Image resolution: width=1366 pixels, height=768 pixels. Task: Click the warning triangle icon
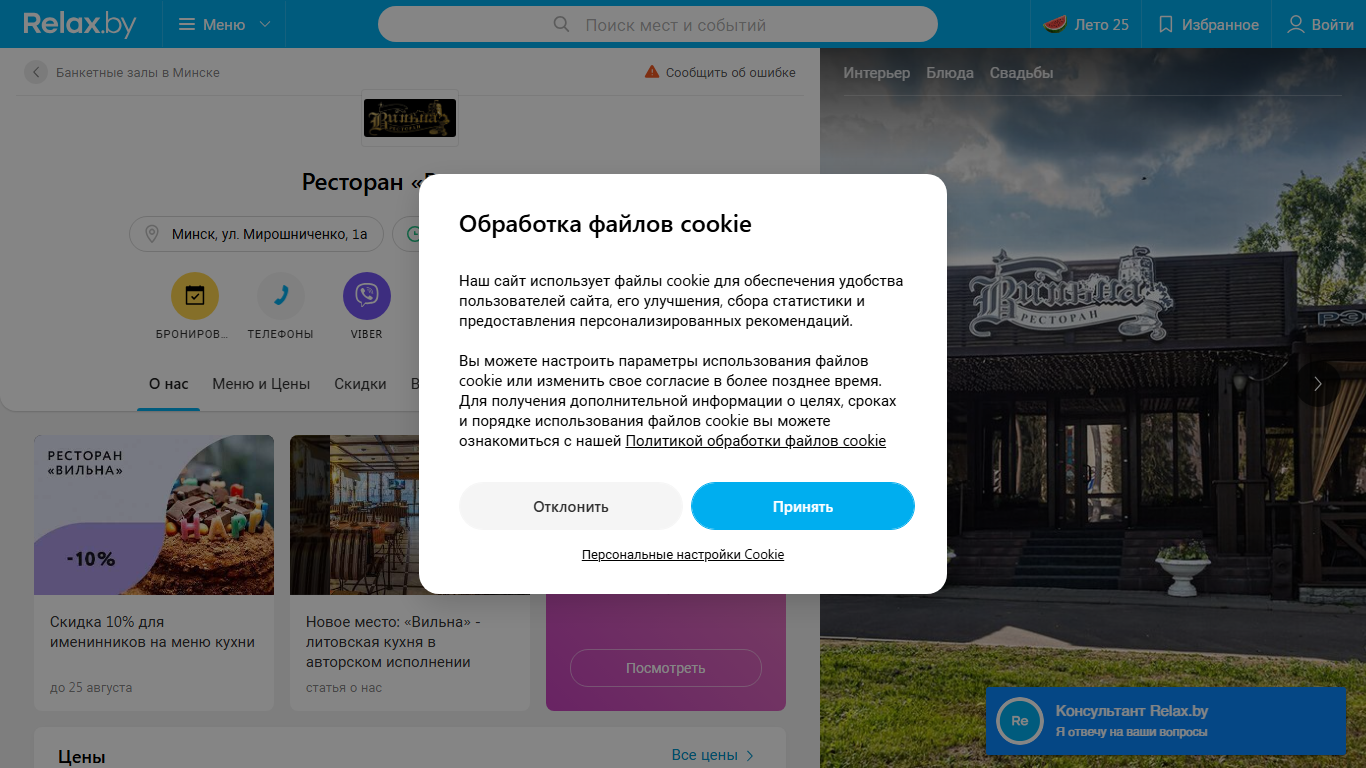tap(652, 72)
